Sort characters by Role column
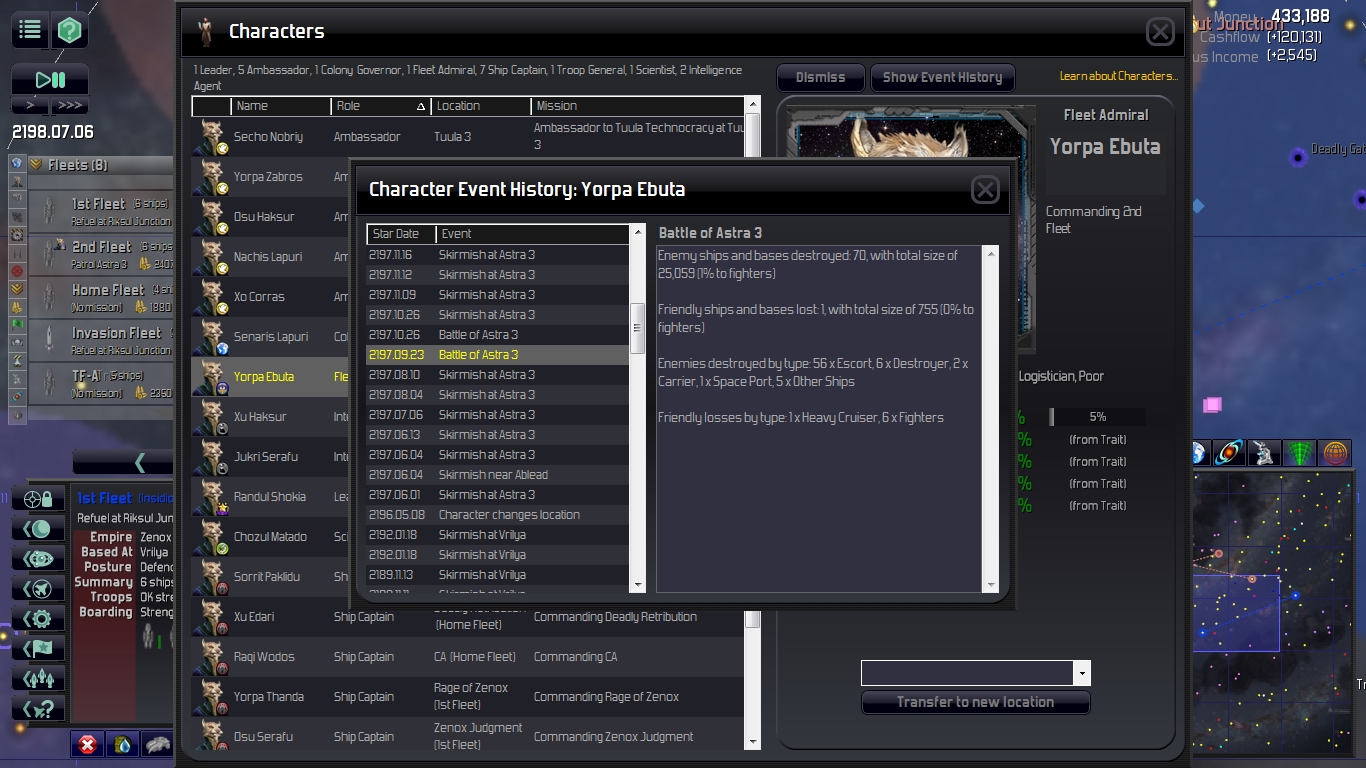The height and width of the screenshot is (768, 1366). 380,106
